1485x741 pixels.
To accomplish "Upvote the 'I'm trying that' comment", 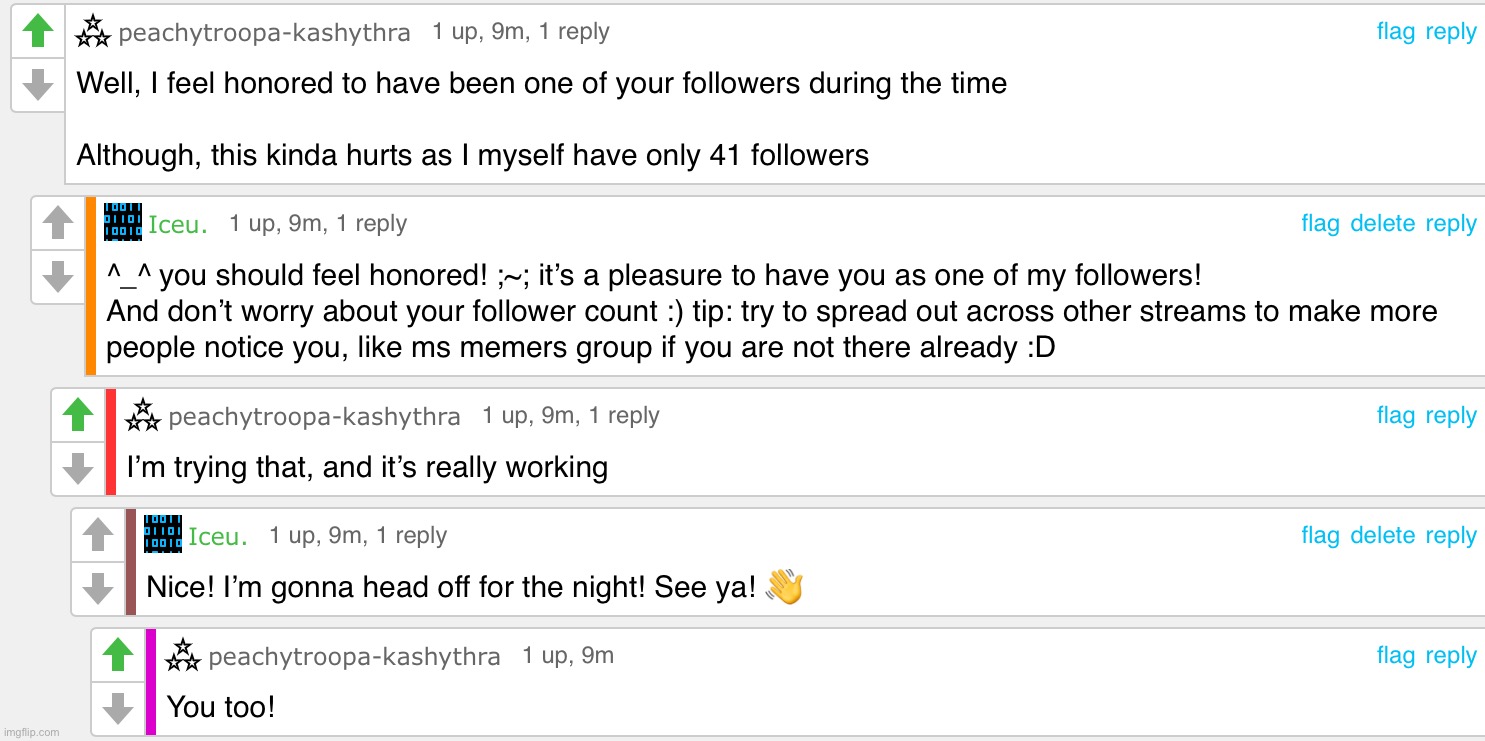I will click(x=78, y=415).
